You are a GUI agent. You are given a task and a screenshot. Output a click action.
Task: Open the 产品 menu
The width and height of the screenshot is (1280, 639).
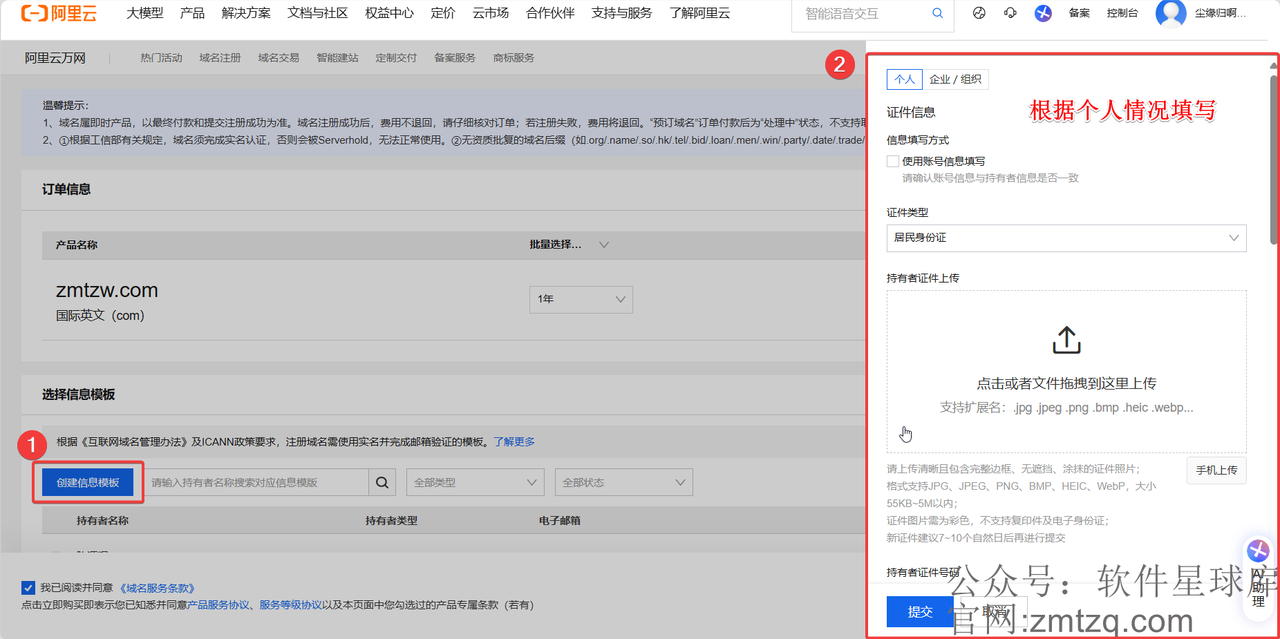tap(192, 13)
